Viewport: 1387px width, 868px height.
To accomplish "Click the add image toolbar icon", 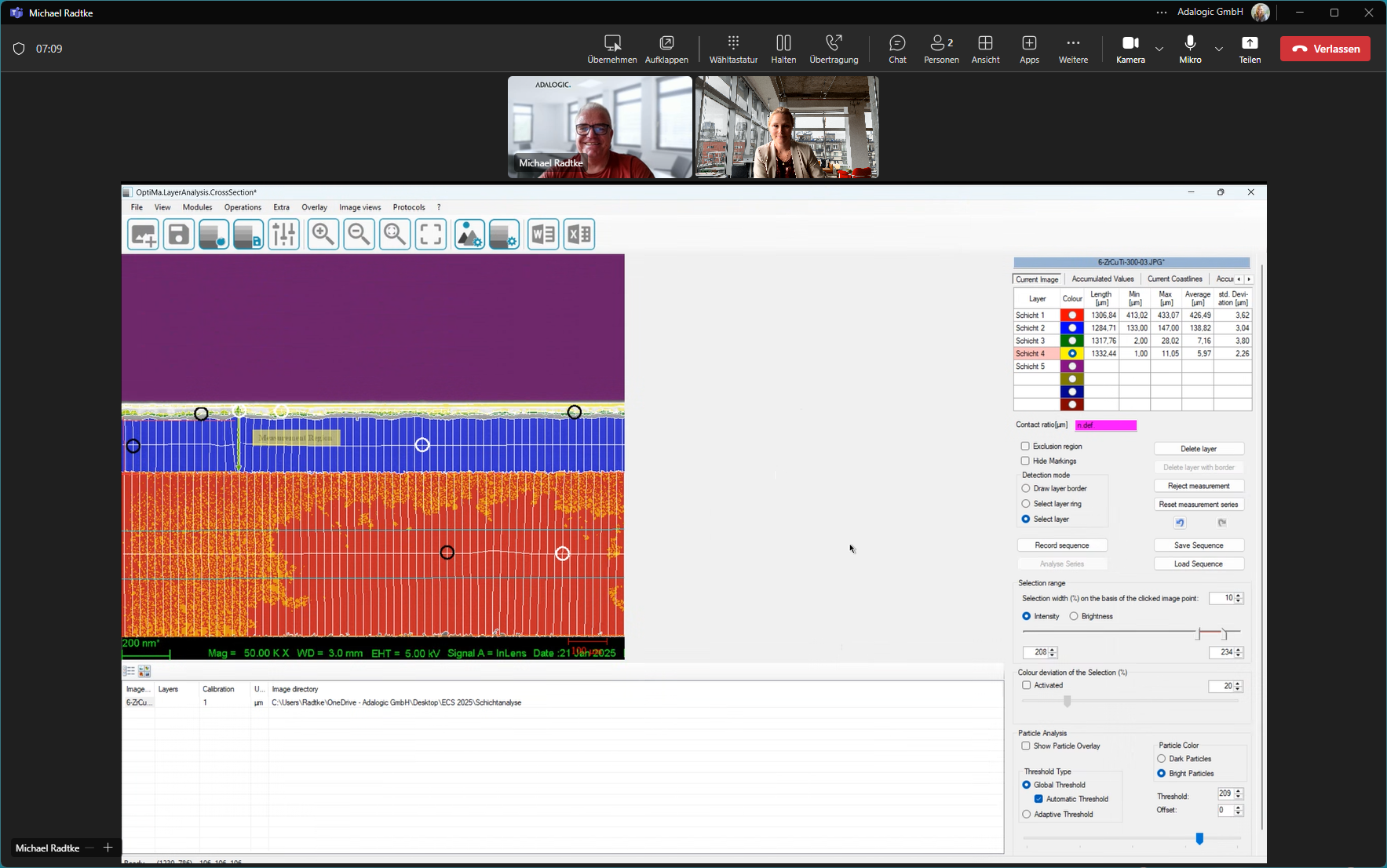I will [143, 235].
